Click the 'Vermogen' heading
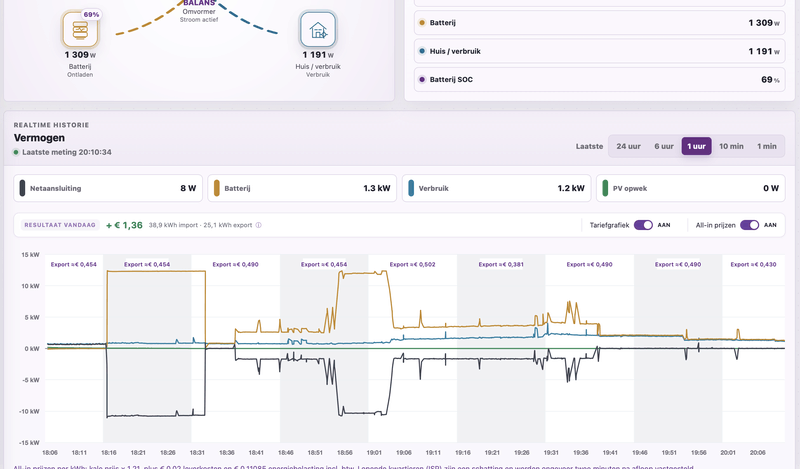The width and height of the screenshot is (800, 469). point(39,138)
